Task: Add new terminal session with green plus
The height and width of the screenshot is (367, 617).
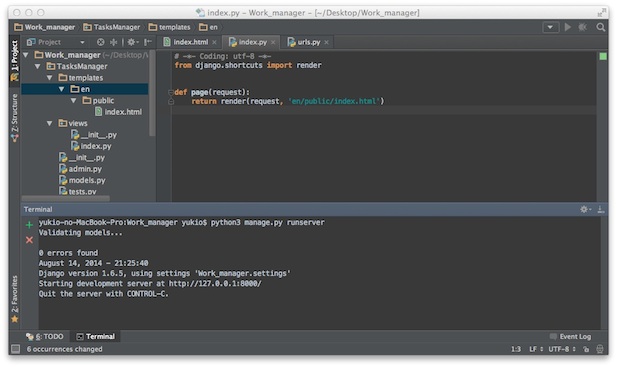Action: (29, 225)
